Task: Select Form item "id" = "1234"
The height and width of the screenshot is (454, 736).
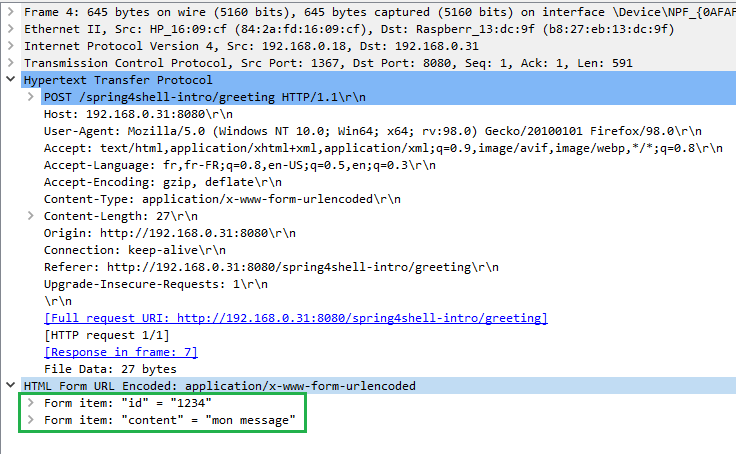Action: pos(128,403)
